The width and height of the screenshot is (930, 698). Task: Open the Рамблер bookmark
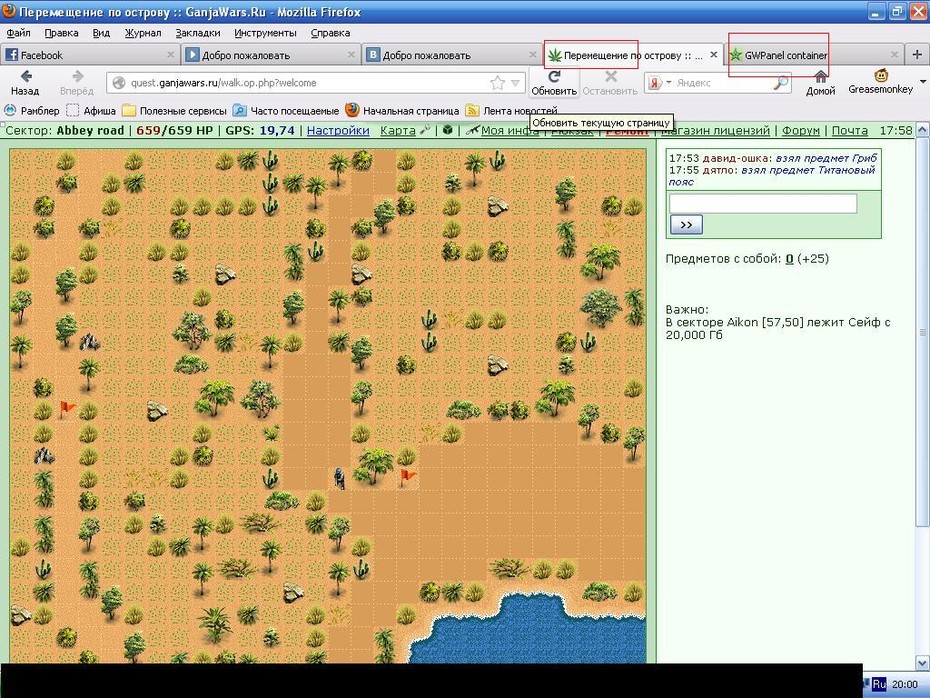tap(31, 110)
